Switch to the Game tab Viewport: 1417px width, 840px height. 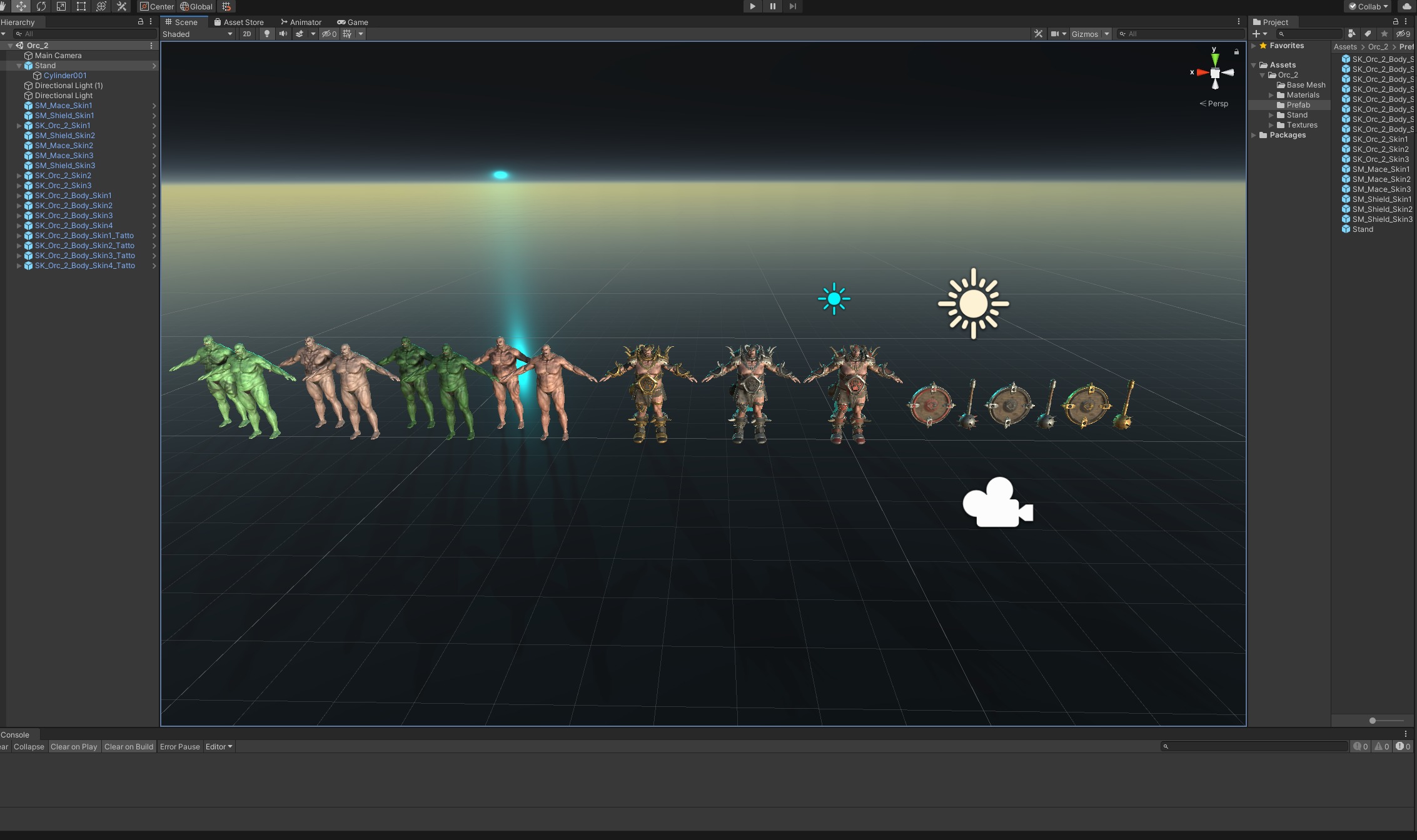pos(353,22)
